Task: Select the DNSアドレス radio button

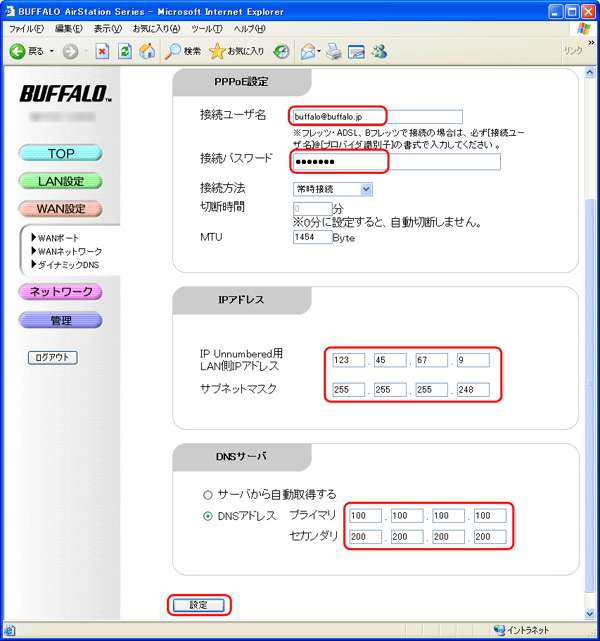Action: pos(208,516)
